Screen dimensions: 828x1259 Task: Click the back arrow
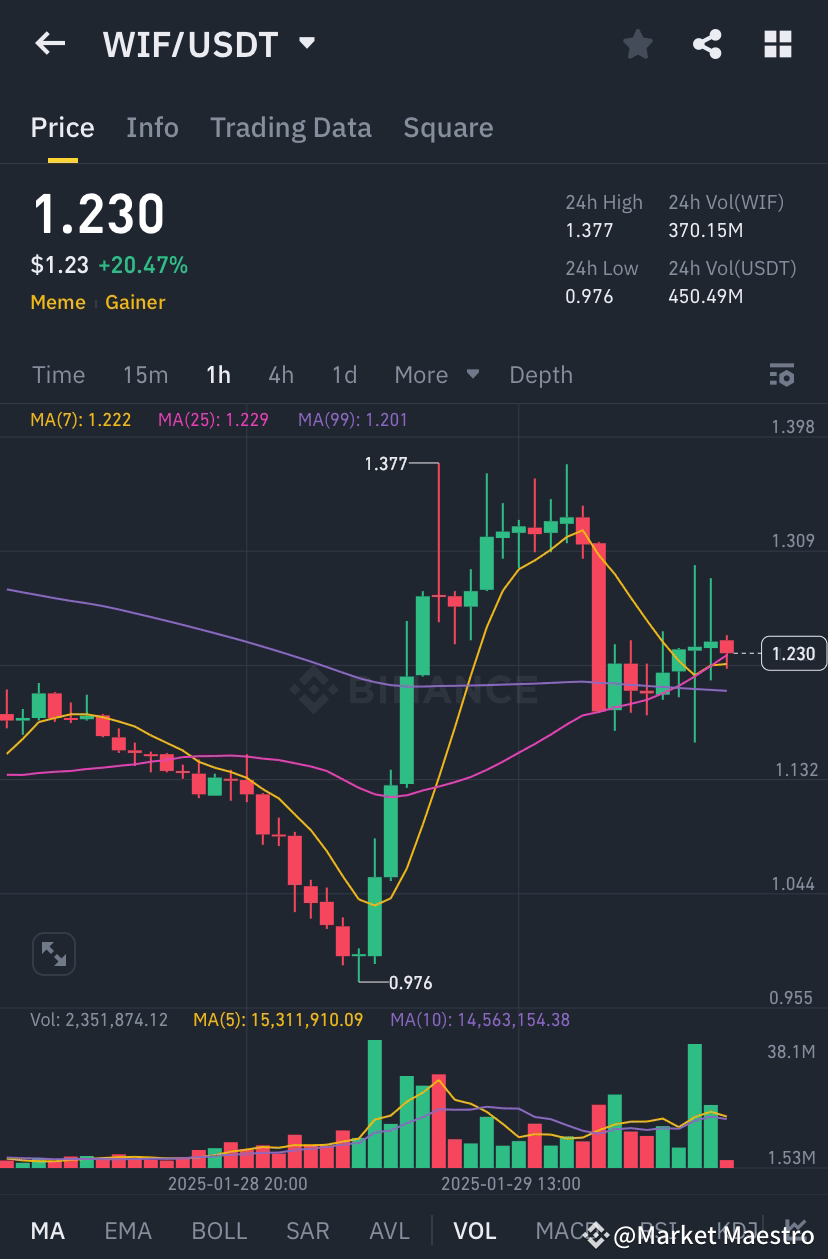click(50, 44)
